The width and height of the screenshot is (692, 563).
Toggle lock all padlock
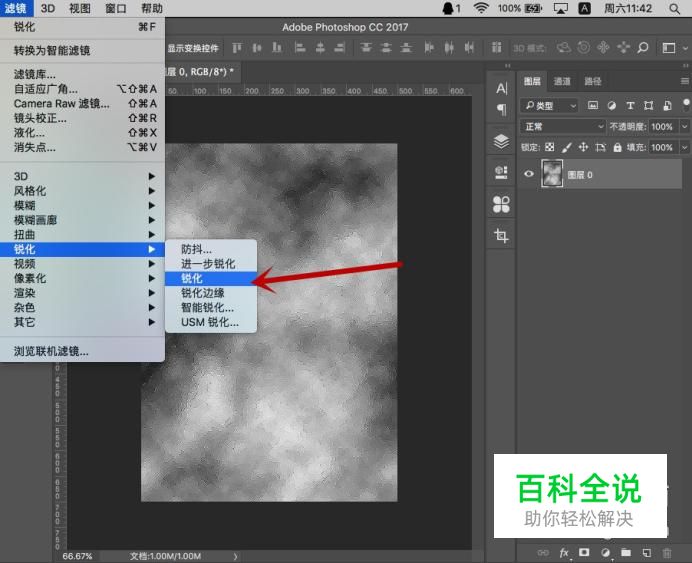click(617, 147)
